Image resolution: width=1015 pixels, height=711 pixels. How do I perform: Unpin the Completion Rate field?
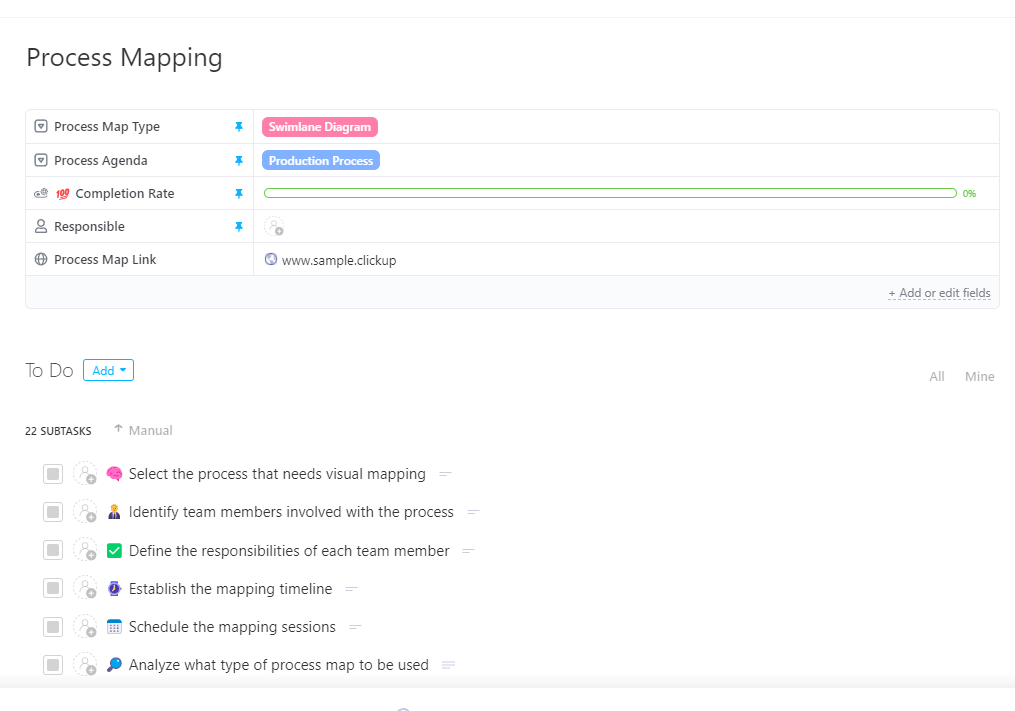click(239, 193)
